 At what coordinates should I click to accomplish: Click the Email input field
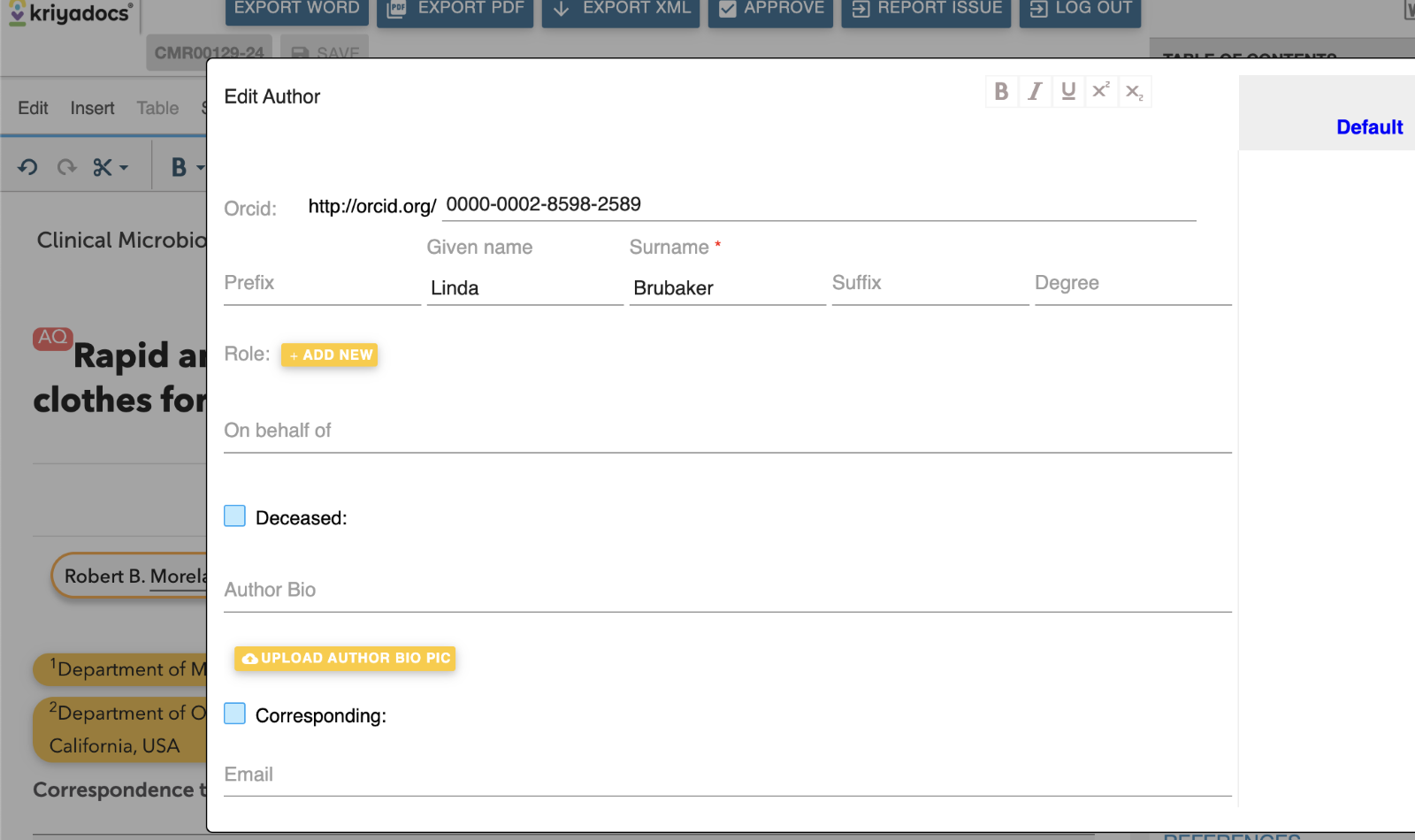point(728,776)
